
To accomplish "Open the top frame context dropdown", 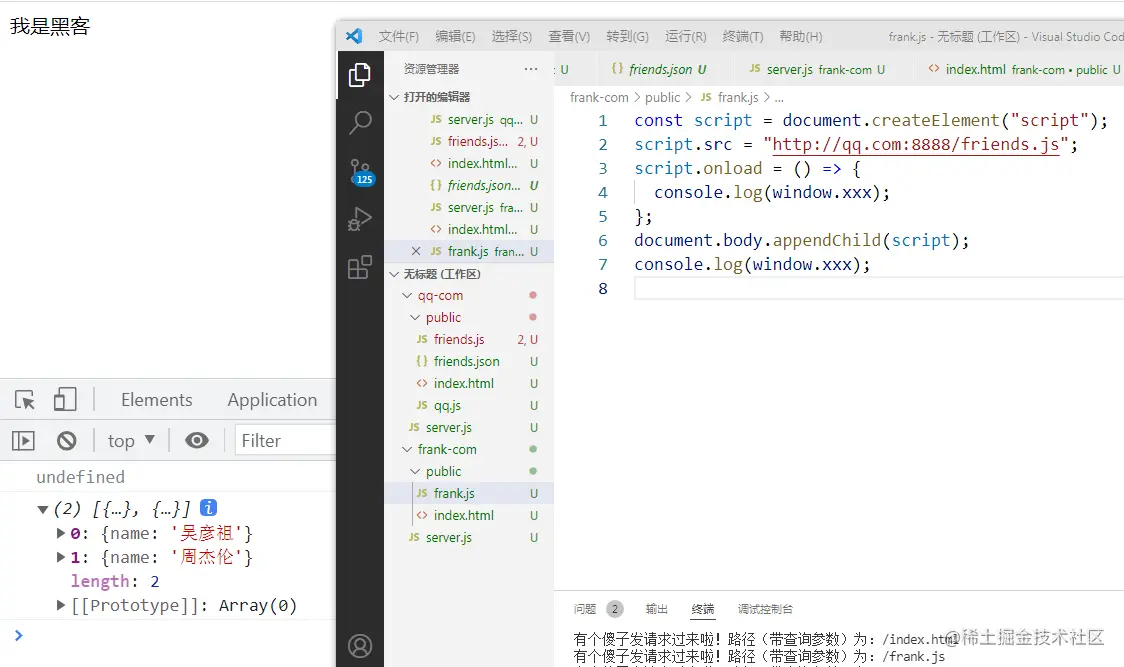I will click(128, 440).
